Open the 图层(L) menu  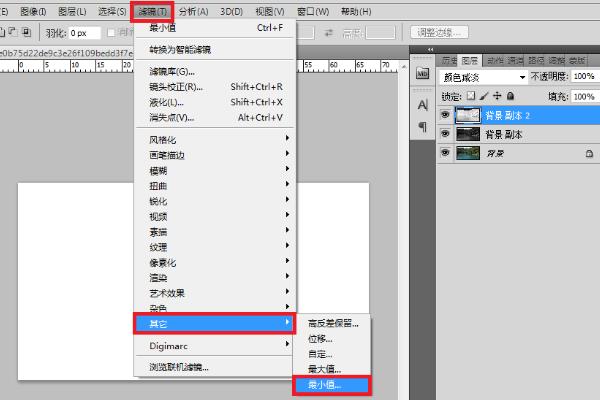pyautogui.click(x=72, y=11)
